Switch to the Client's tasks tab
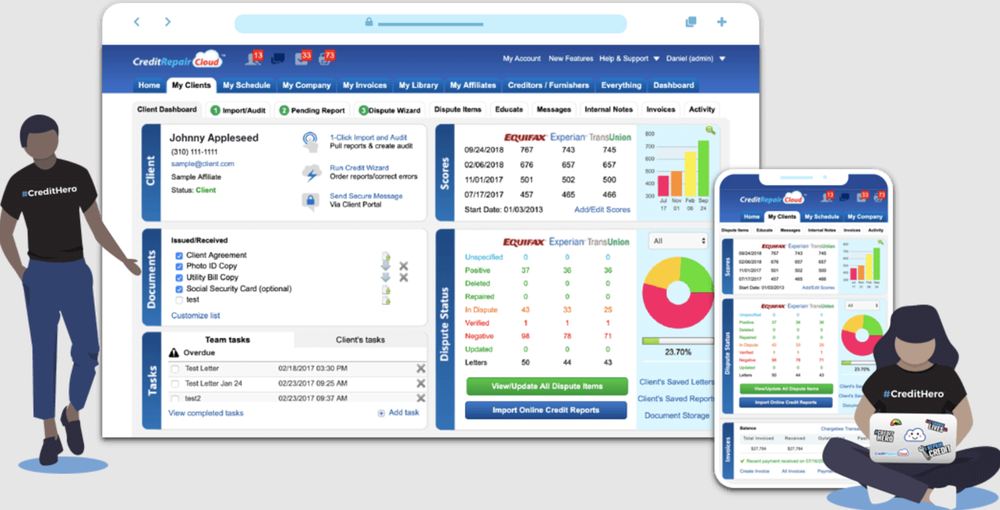The width and height of the screenshot is (1000, 510). [360, 340]
